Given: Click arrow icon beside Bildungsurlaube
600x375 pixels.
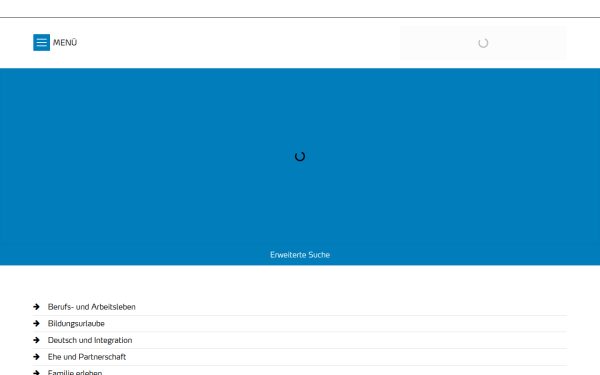Looking at the screenshot, I should tap(36, 324).
